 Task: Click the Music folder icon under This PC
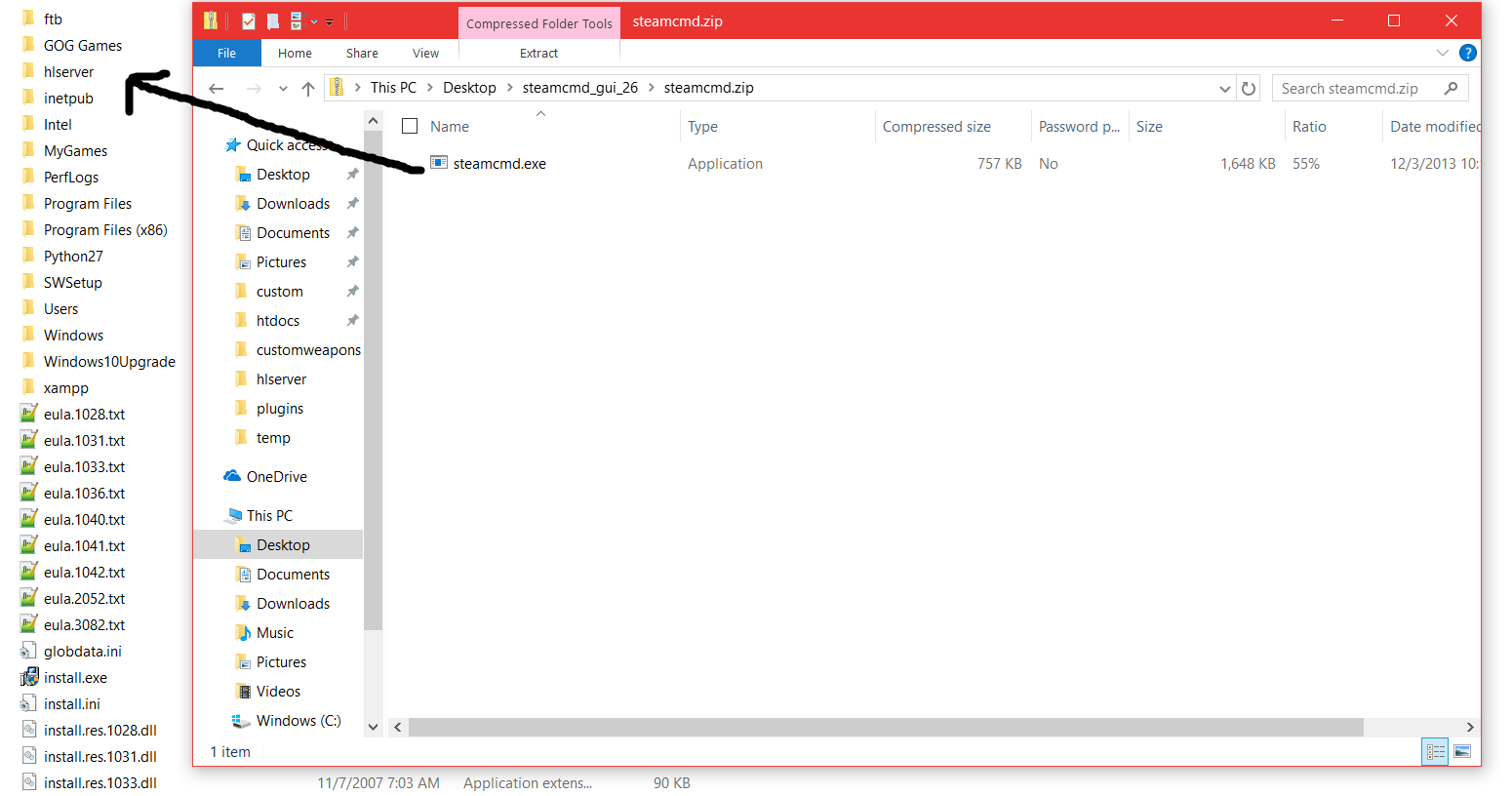coord(243,632)
